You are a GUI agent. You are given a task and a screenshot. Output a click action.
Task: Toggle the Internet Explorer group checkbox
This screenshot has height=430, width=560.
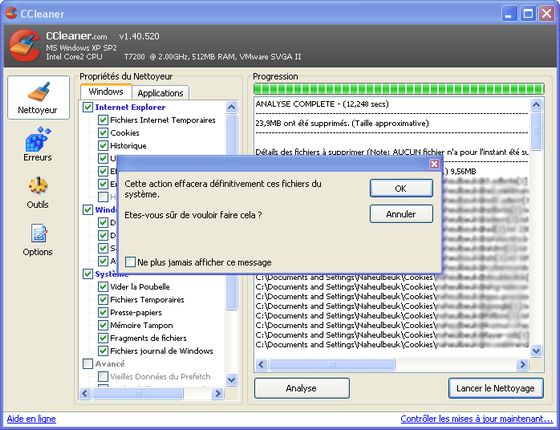[x=88, y=107]
